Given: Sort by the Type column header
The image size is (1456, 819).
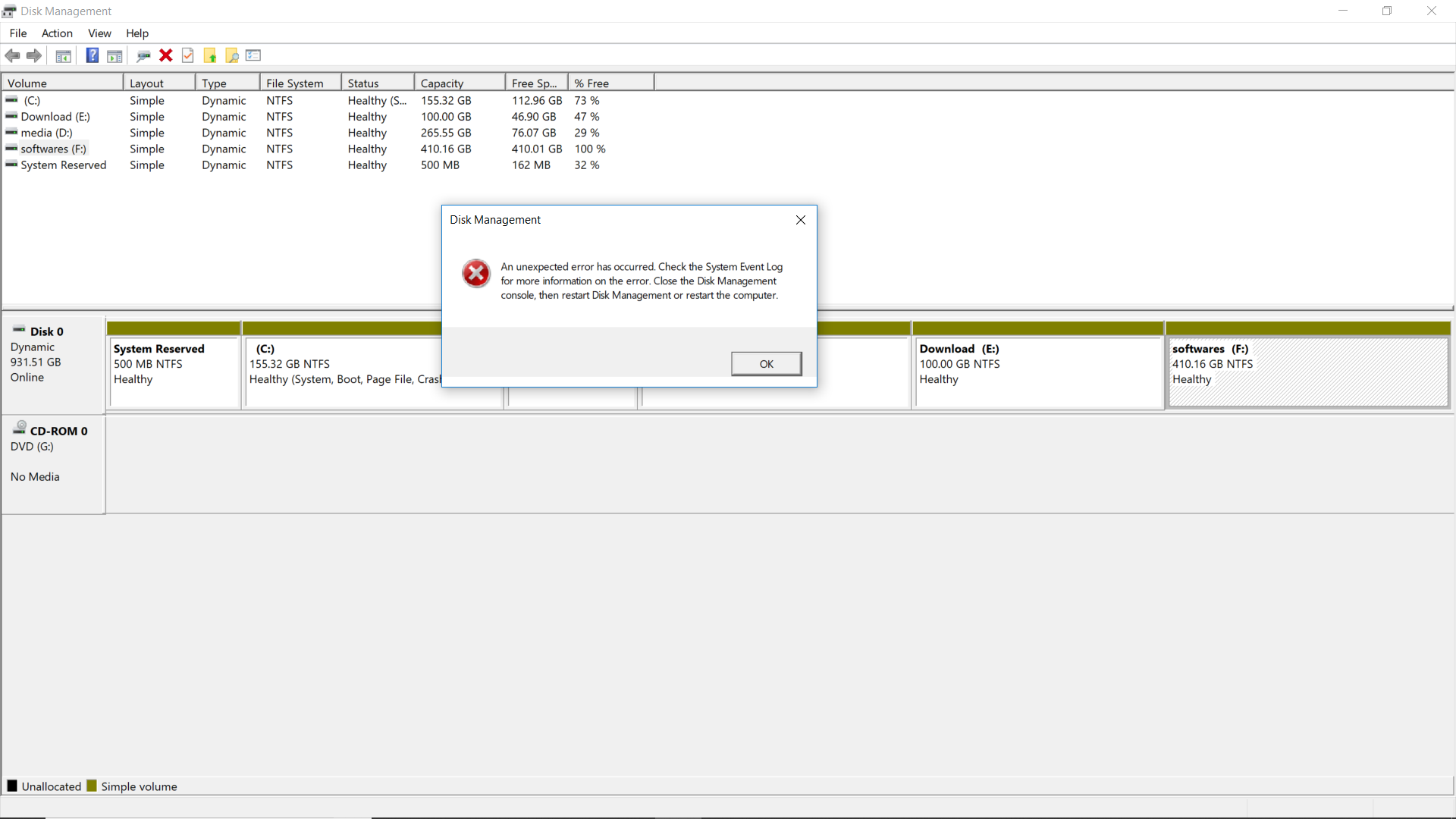Looking at the screenshot, I should point(227,83).
